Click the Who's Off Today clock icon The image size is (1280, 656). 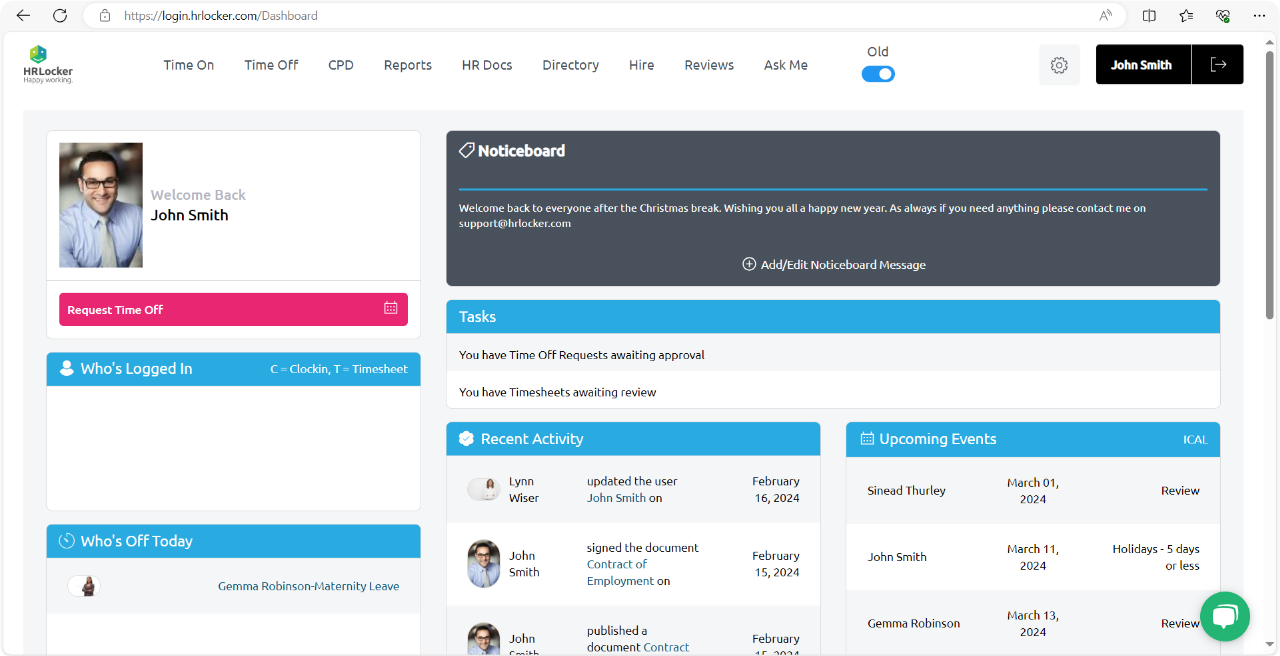(x=65, y=541)
